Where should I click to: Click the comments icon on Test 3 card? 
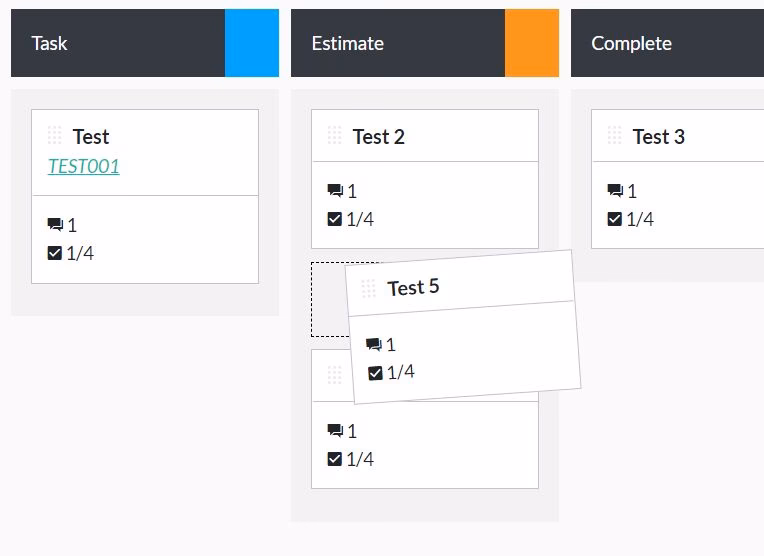click(x=615, y=191)
